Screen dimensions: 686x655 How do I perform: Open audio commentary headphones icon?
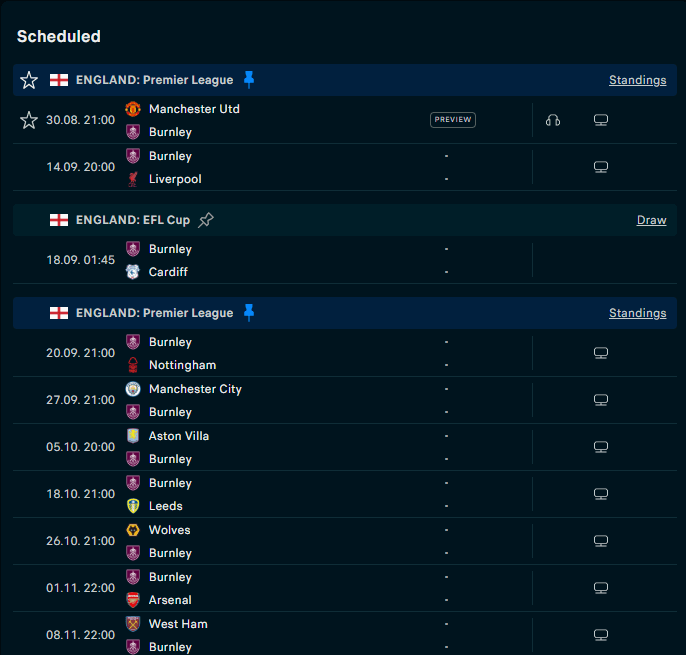pyautogui.click(x=553, y=120)
